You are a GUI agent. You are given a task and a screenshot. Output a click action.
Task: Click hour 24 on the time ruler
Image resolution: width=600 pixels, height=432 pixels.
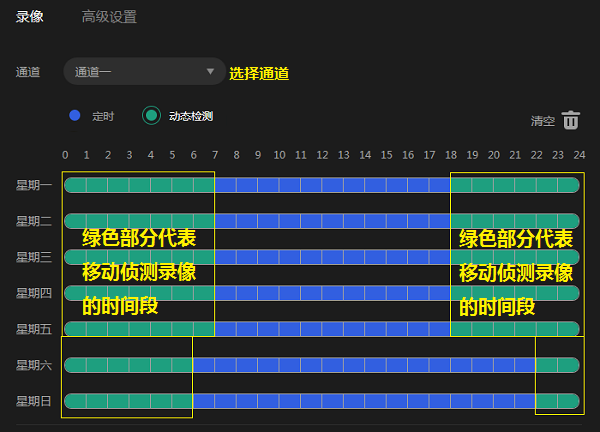(x=579, y=155)
